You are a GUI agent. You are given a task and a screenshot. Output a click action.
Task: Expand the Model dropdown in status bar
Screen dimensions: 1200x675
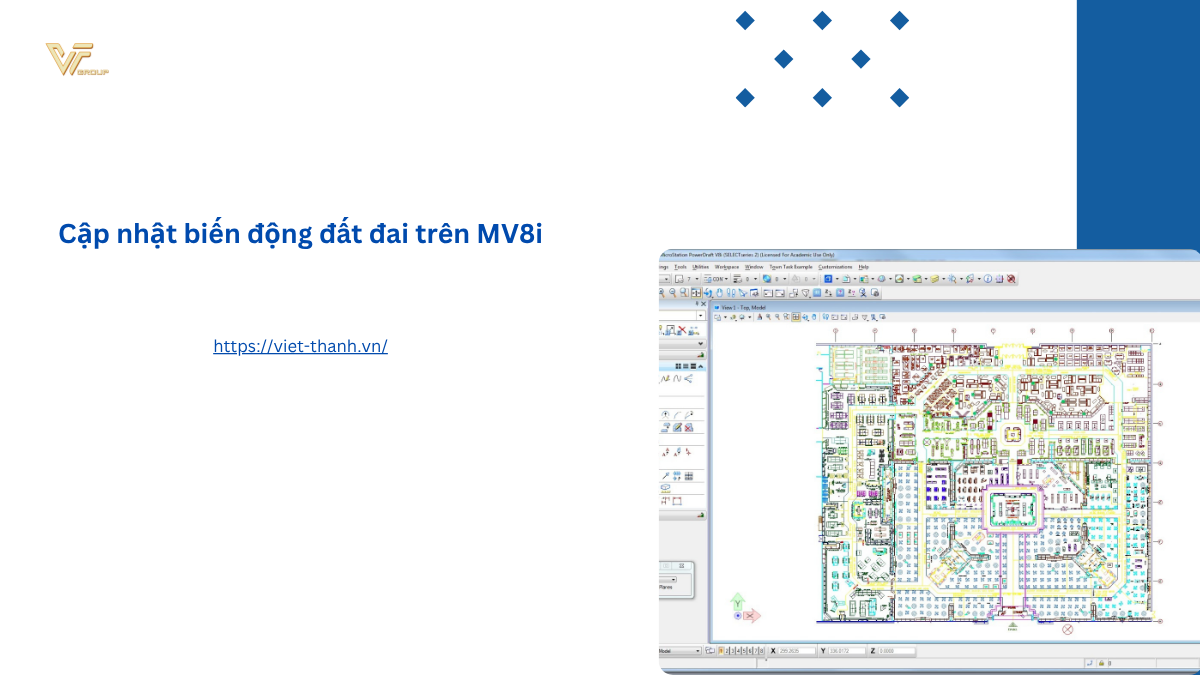[x=698, y=651]
